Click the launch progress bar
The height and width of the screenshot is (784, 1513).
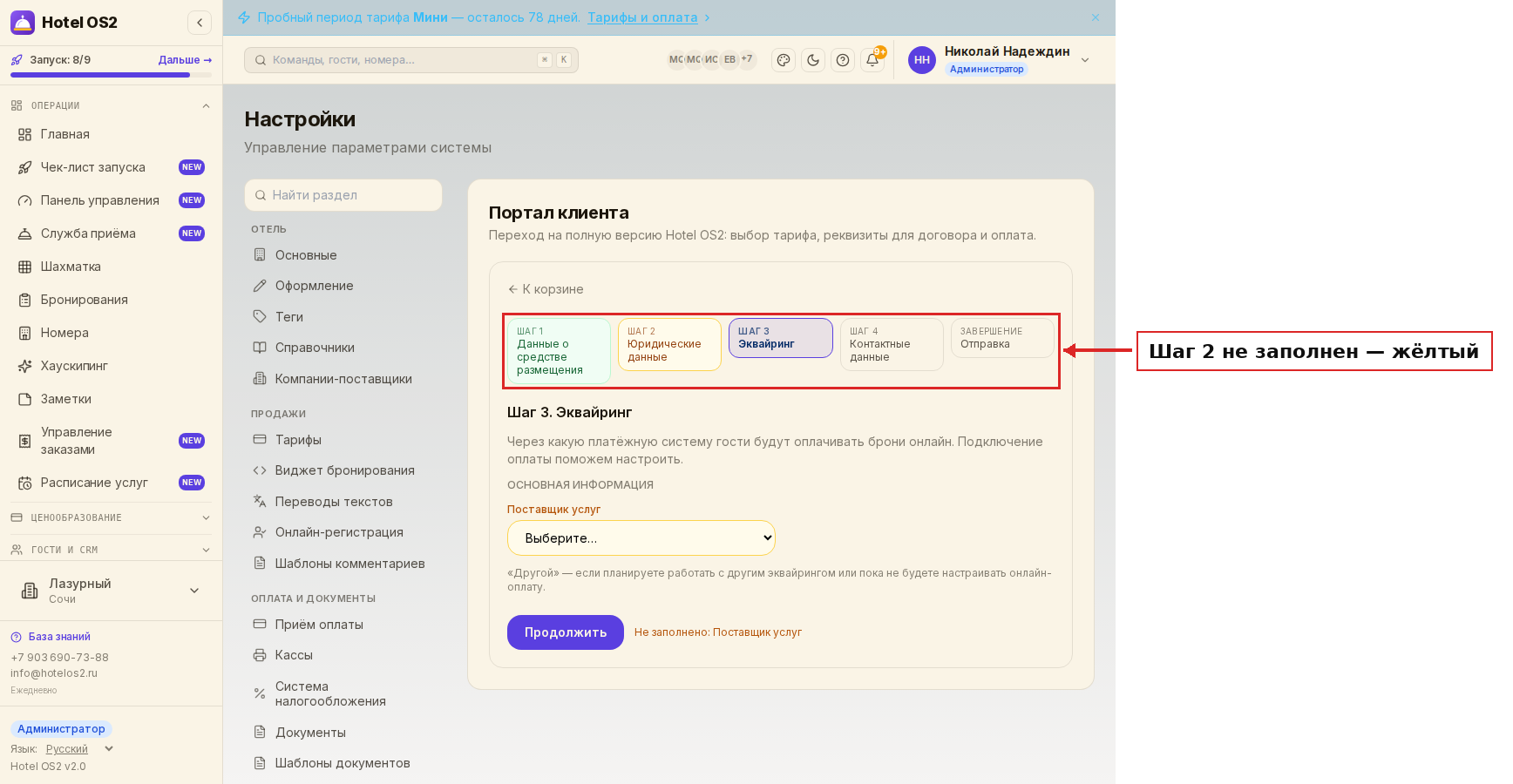click(x=111, y=75)
